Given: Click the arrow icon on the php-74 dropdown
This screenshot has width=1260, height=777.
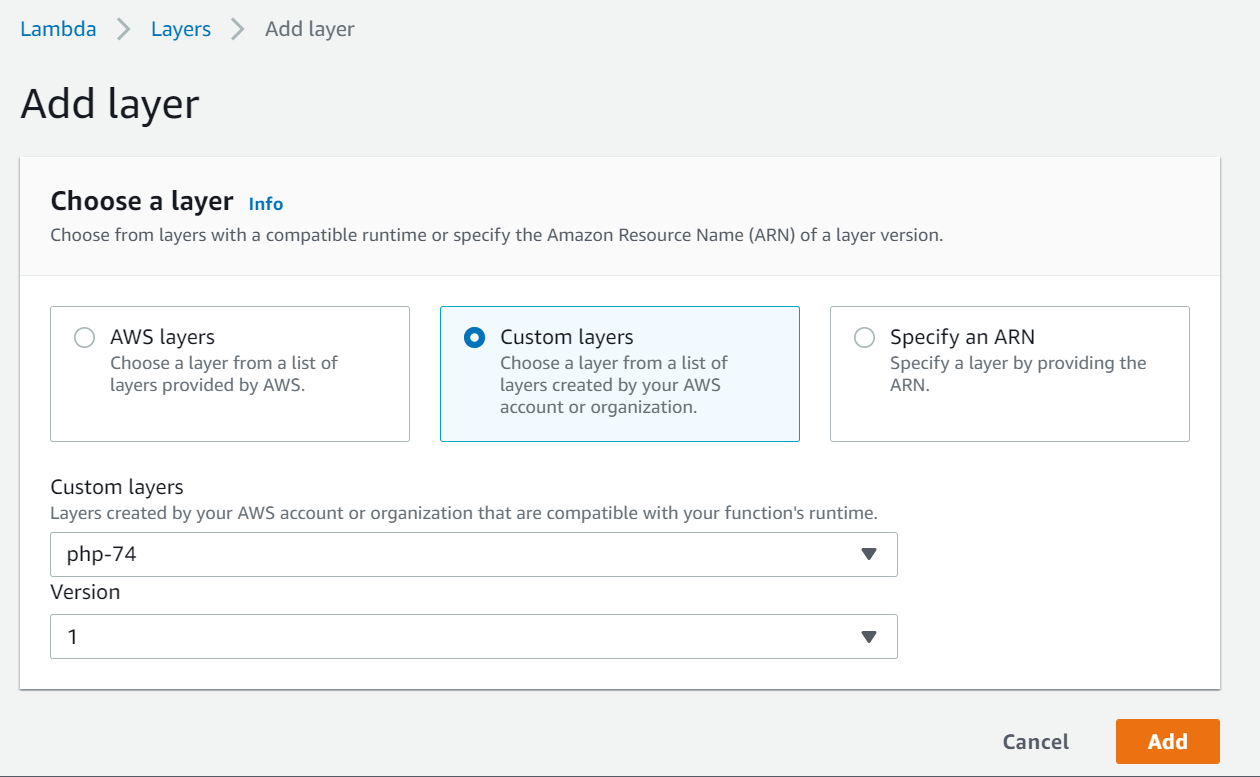Looking at the screenshot, I should (x=868, y=554).
